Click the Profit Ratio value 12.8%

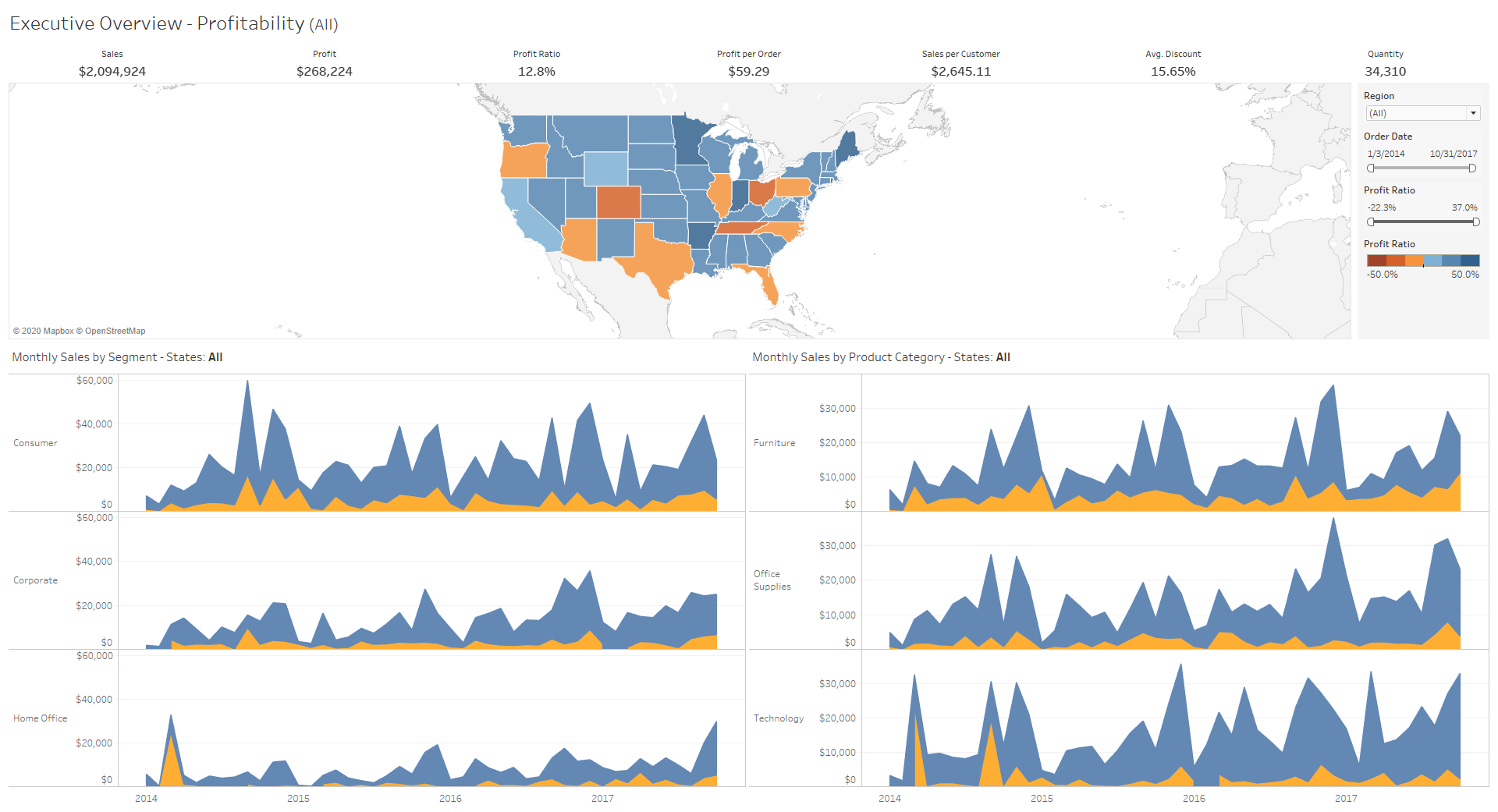click(537, 71)
